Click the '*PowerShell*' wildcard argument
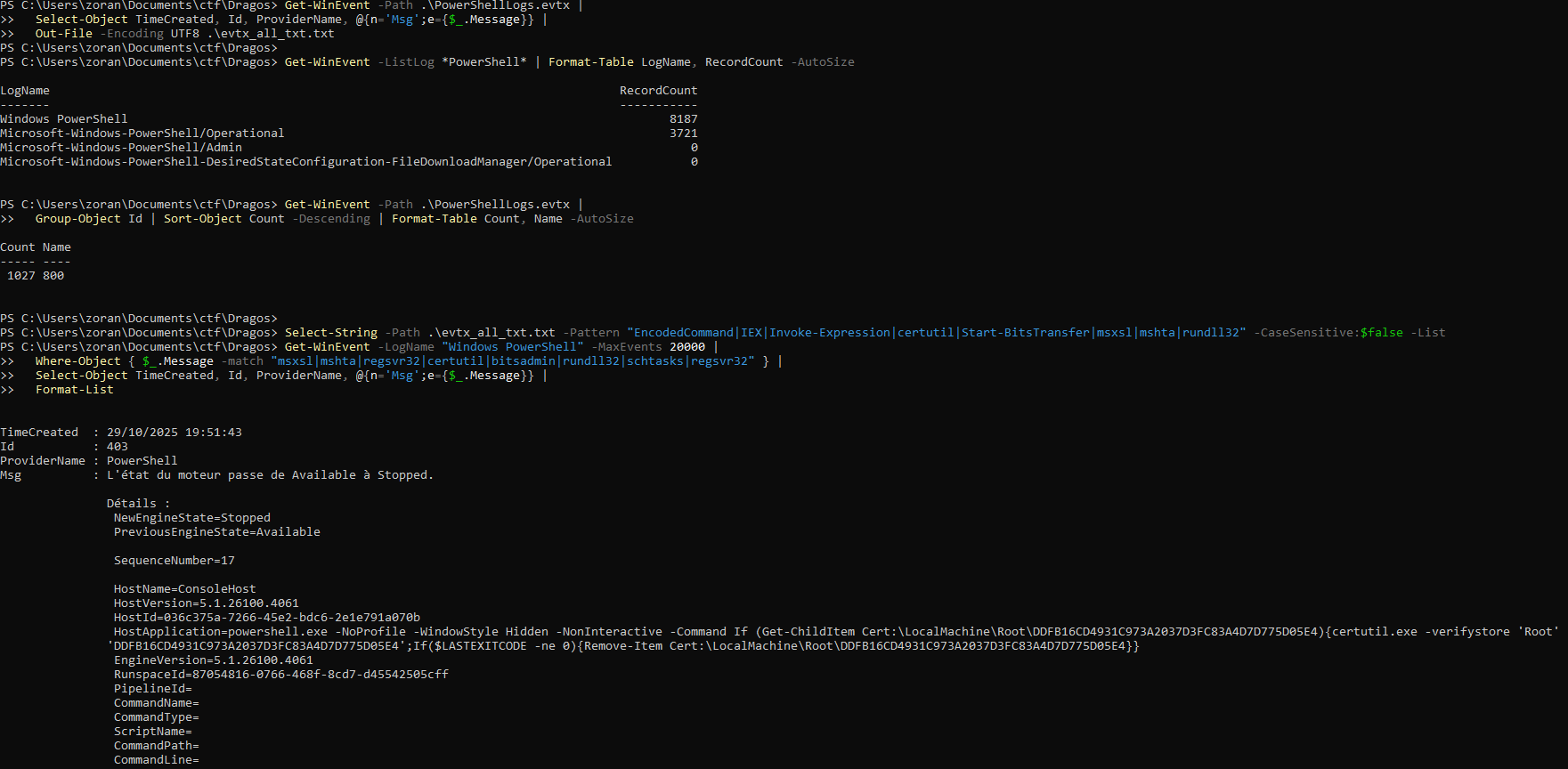1568x769 pixels. [x=484, y=61]
